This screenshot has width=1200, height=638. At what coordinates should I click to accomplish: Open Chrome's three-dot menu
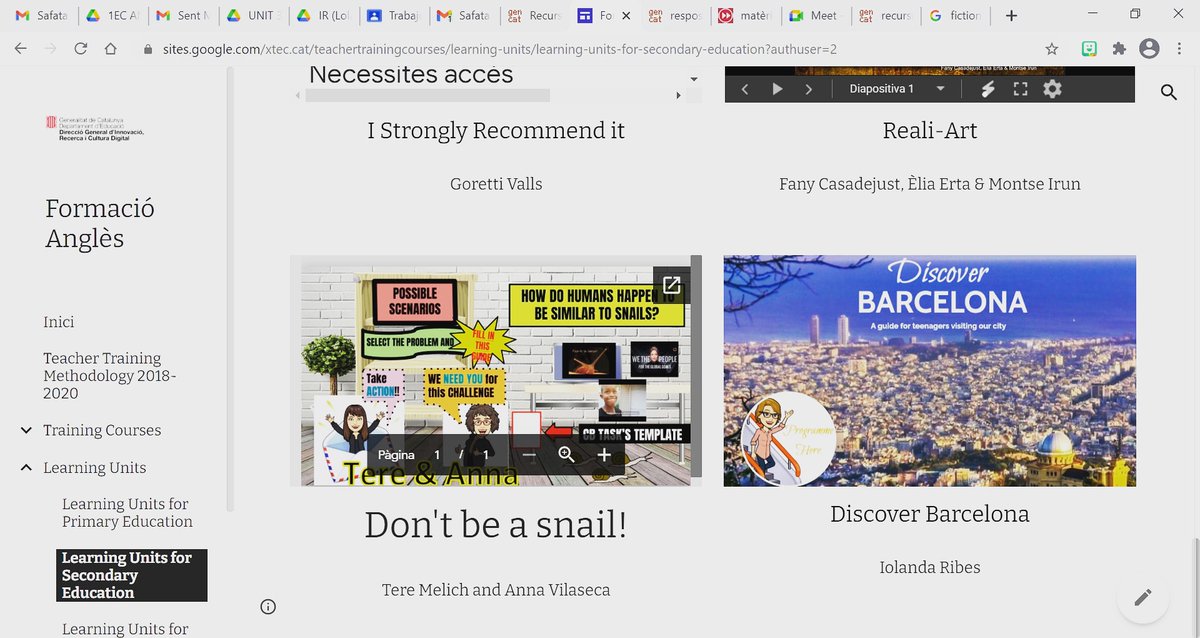click(x=1179, y=48)
